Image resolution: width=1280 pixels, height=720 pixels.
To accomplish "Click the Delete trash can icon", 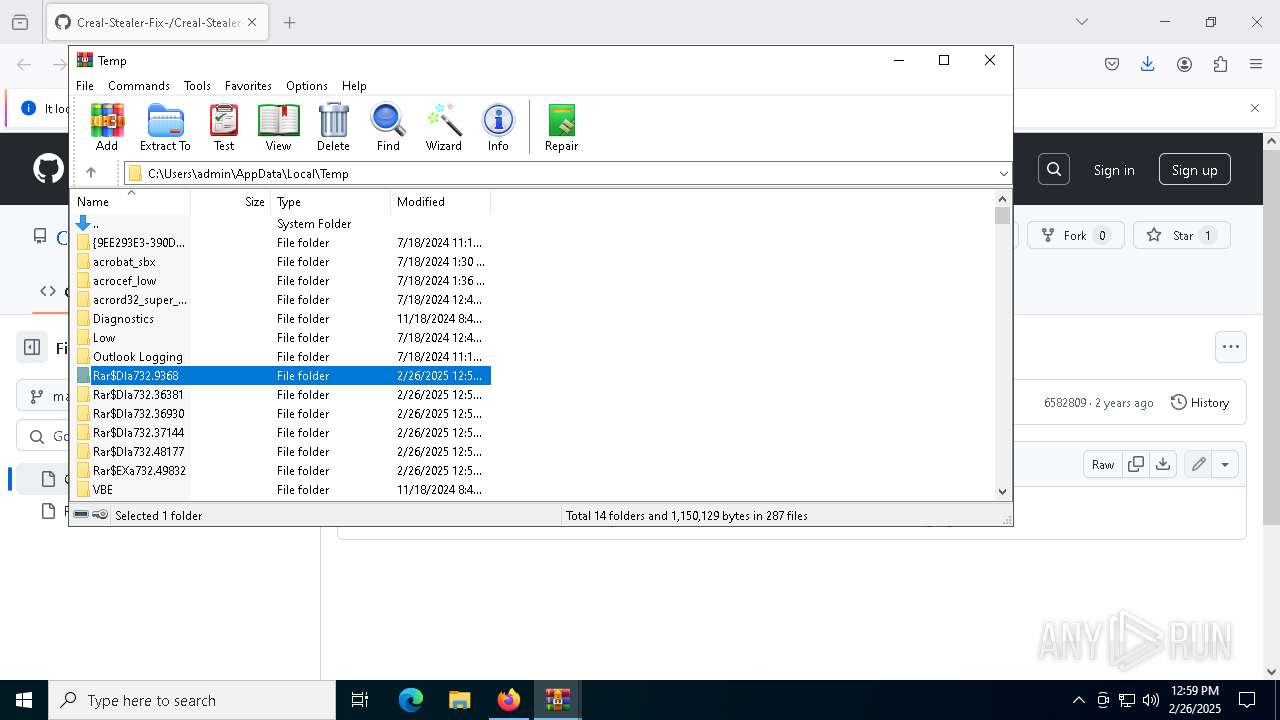I will coord(333,127).
